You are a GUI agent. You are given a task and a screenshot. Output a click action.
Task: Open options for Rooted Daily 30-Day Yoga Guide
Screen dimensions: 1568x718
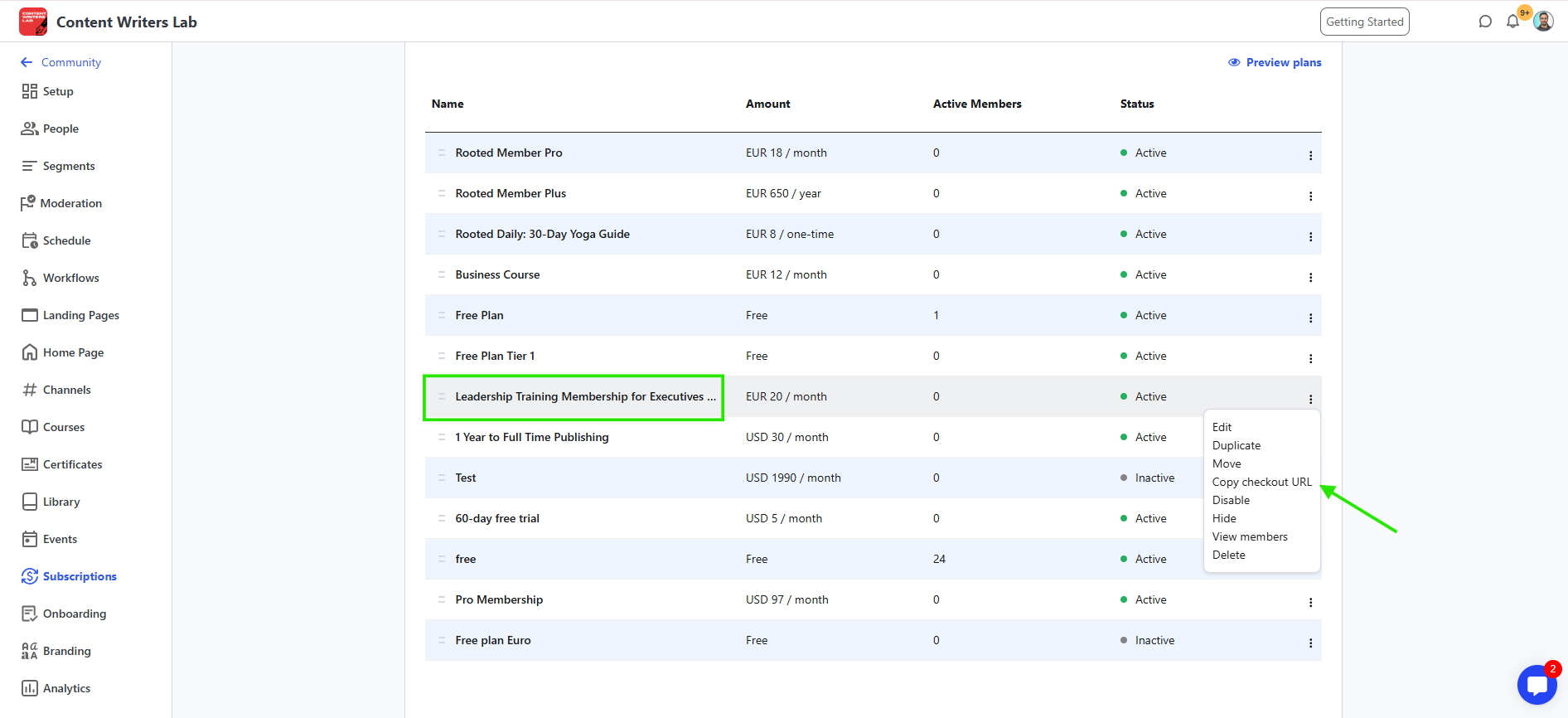click(x=1310, y=236)
